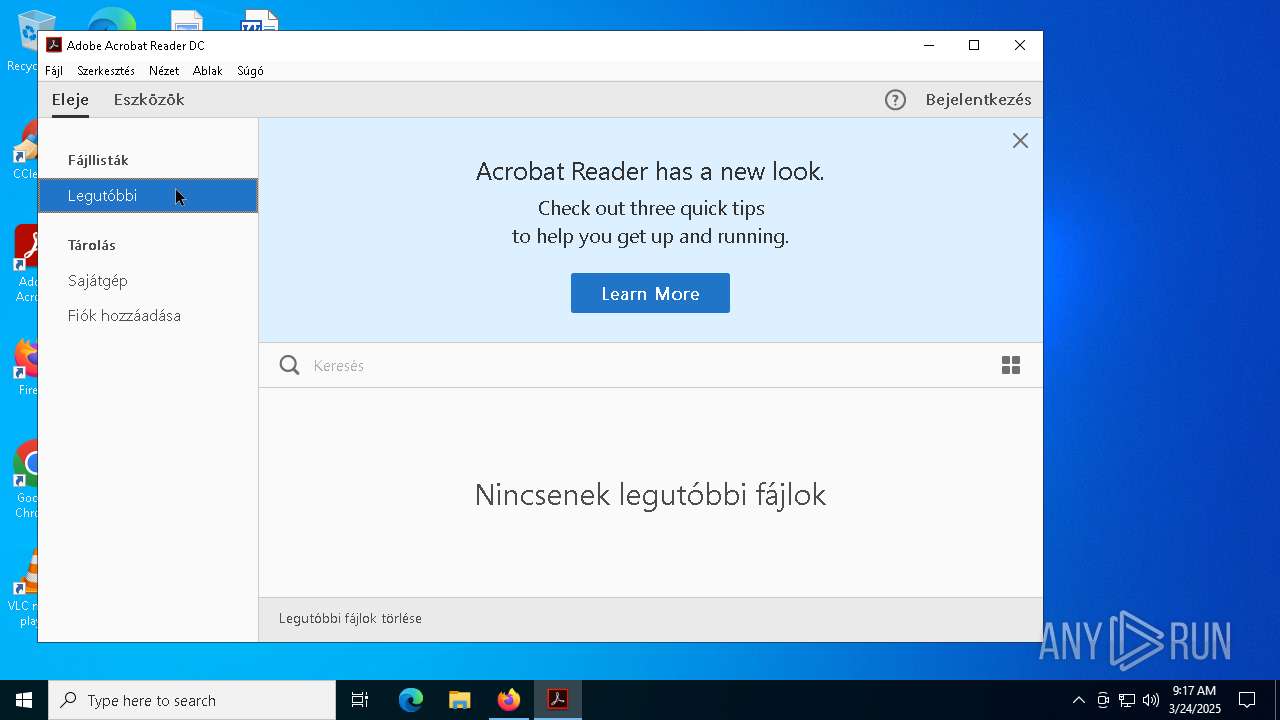Viewport: 1280px width, 720px height.
Task: Focus the Keresés search field
Action: click(x=650, y=366)
